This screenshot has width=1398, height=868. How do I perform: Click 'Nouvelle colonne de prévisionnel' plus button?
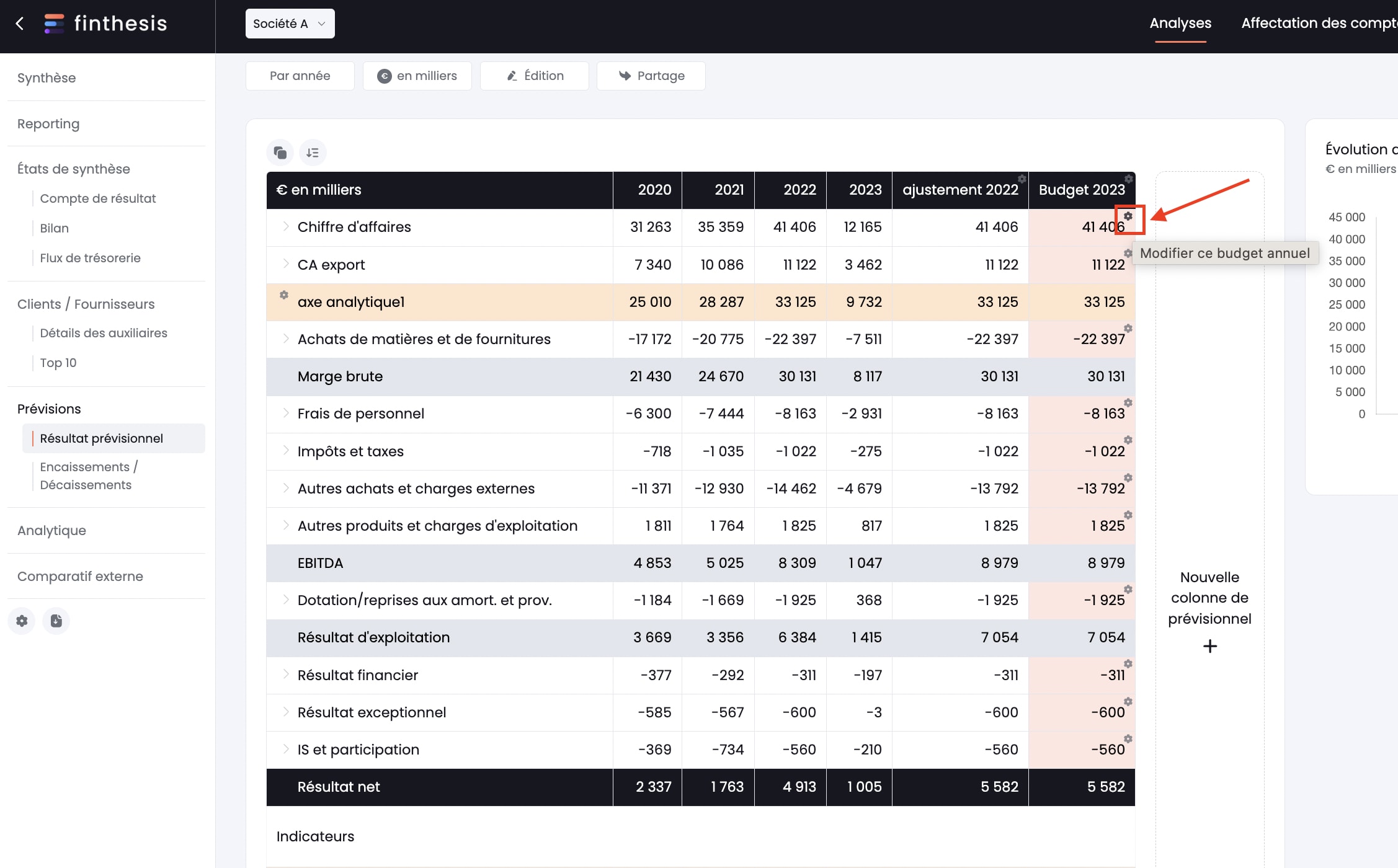click(x=1209, y=645)
